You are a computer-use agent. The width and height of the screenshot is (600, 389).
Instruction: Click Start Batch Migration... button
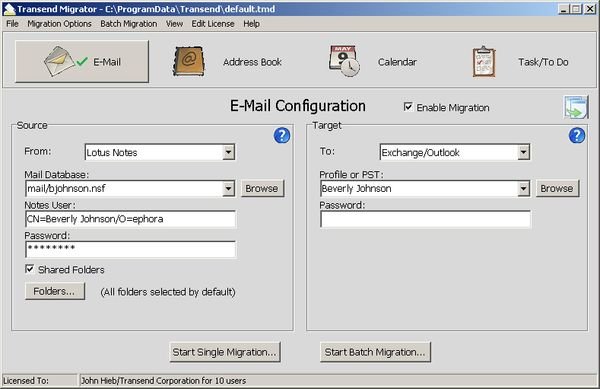375,352
